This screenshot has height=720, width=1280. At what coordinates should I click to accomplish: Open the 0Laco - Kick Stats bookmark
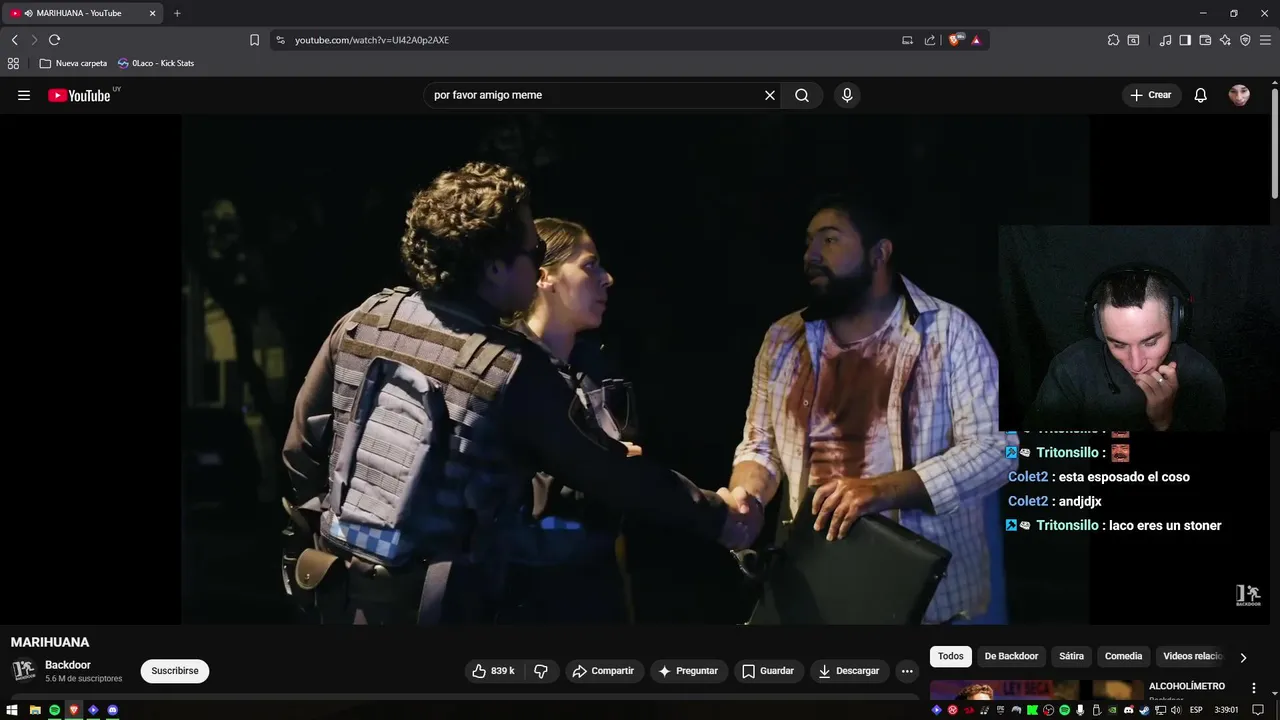point(156,63)
